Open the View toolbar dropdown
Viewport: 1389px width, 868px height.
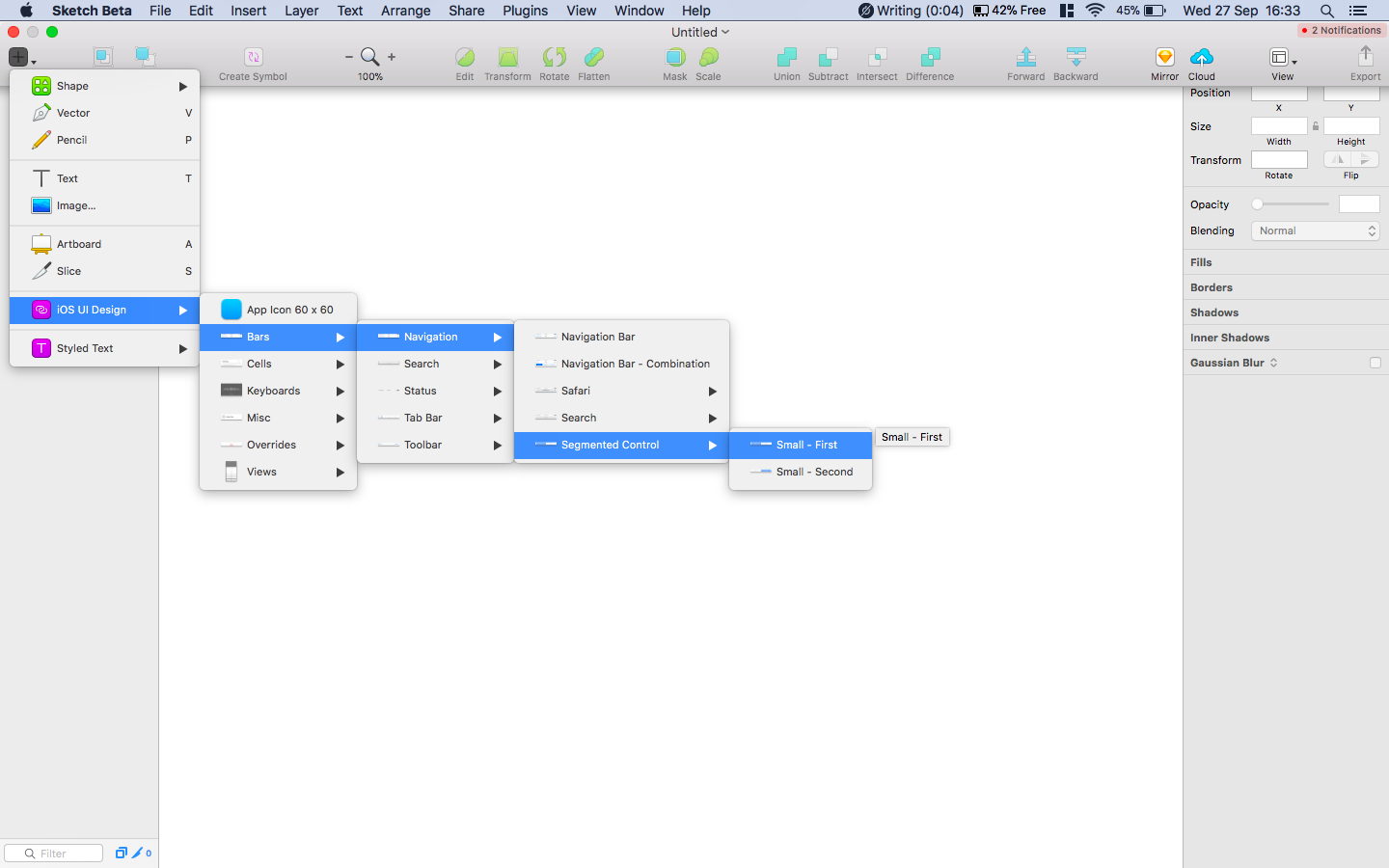(1282, 58)
